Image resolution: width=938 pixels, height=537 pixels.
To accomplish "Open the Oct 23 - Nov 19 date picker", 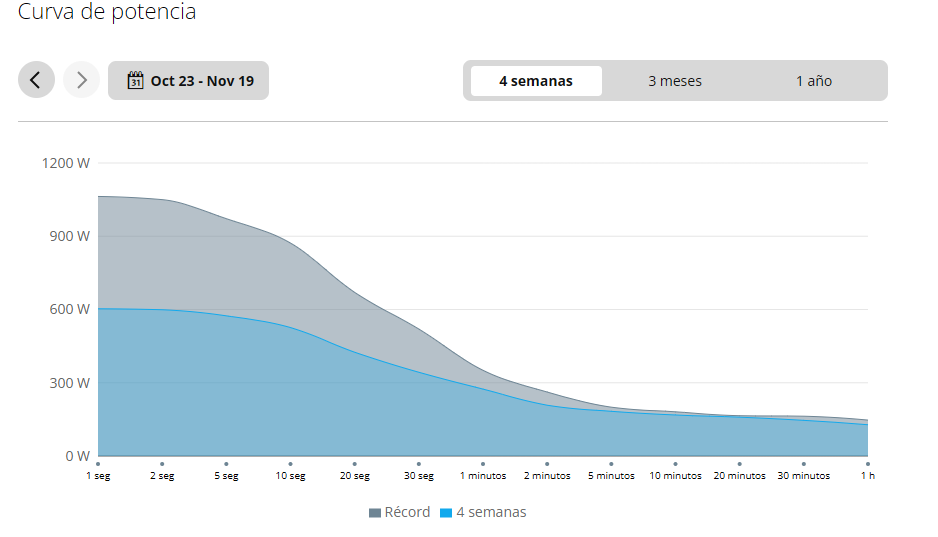I will [189, 81].
